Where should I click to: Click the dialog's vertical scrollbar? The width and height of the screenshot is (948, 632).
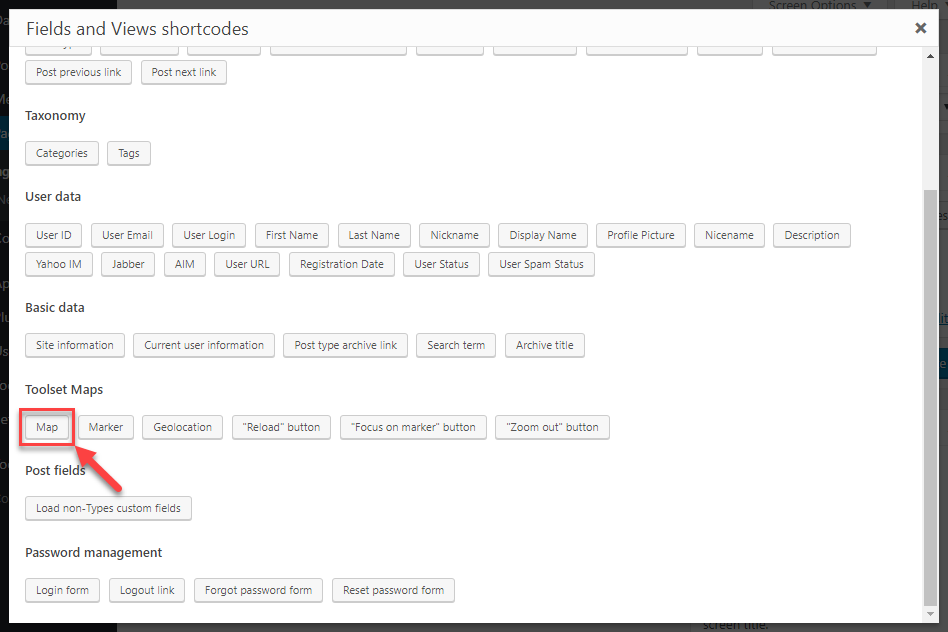coord(931,400)
